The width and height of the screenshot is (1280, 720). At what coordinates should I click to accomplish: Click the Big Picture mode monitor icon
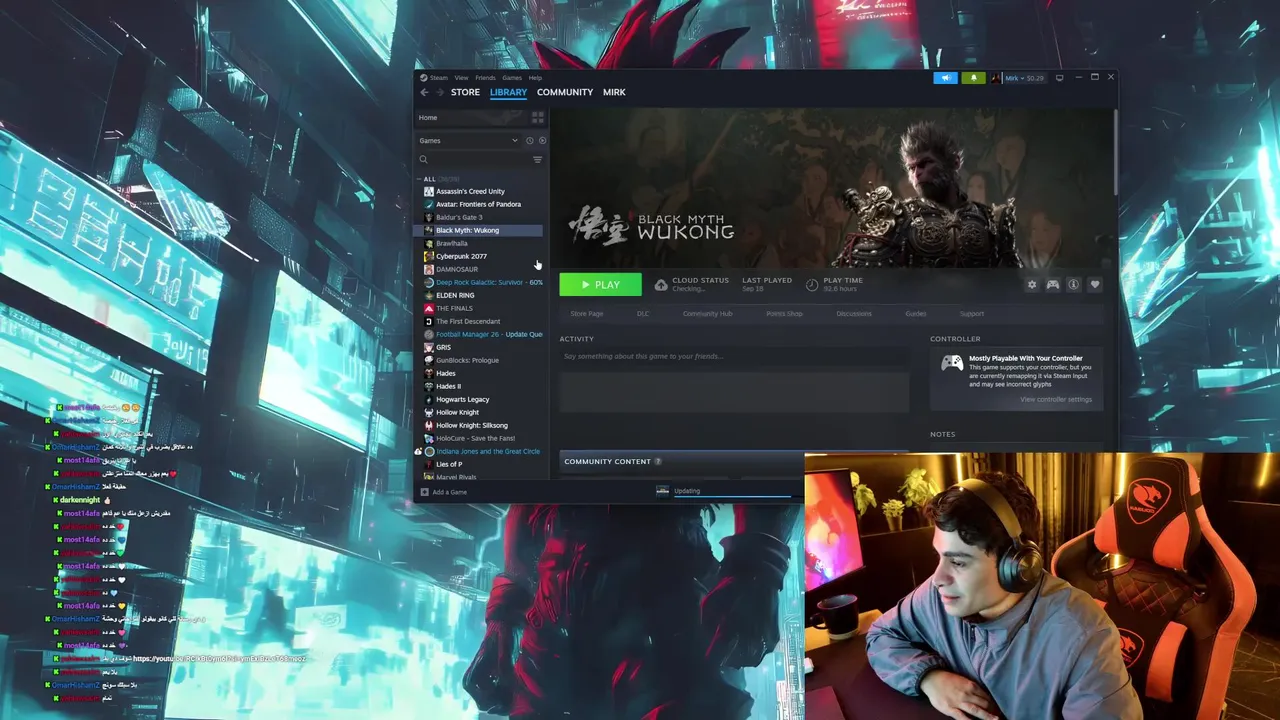pyautogui.click(x=1059, y=77)
